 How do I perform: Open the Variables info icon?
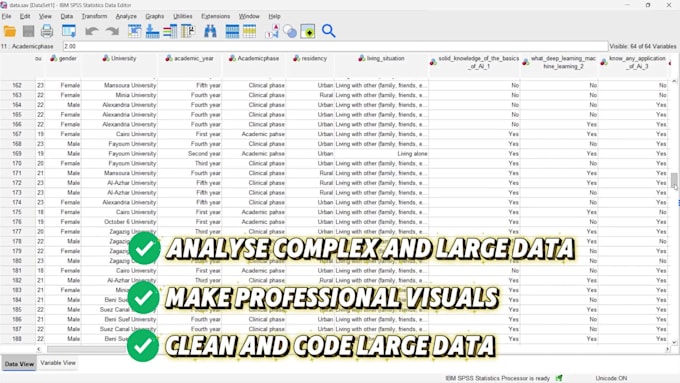170,31
